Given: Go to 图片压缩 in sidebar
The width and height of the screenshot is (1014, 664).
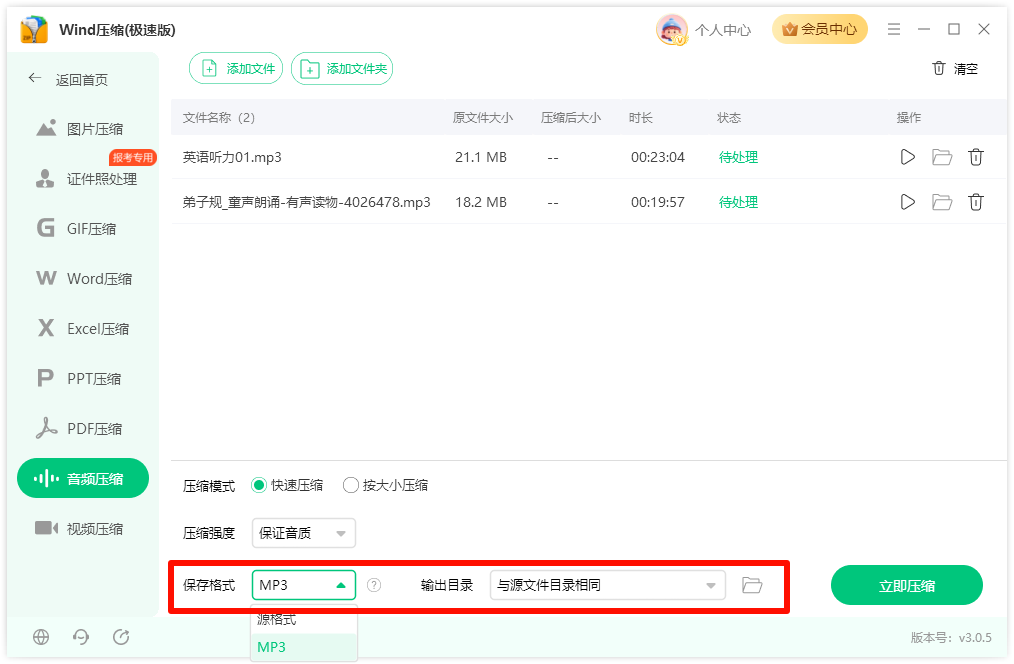Looking at the screenshot, I should click(x=83, y=129).
